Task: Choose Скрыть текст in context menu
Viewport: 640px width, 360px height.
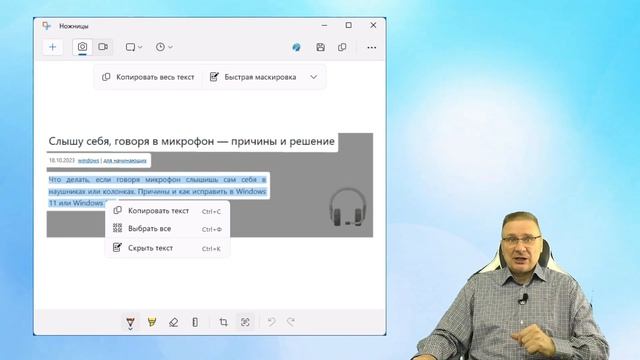Action: (x=167, y=248)
